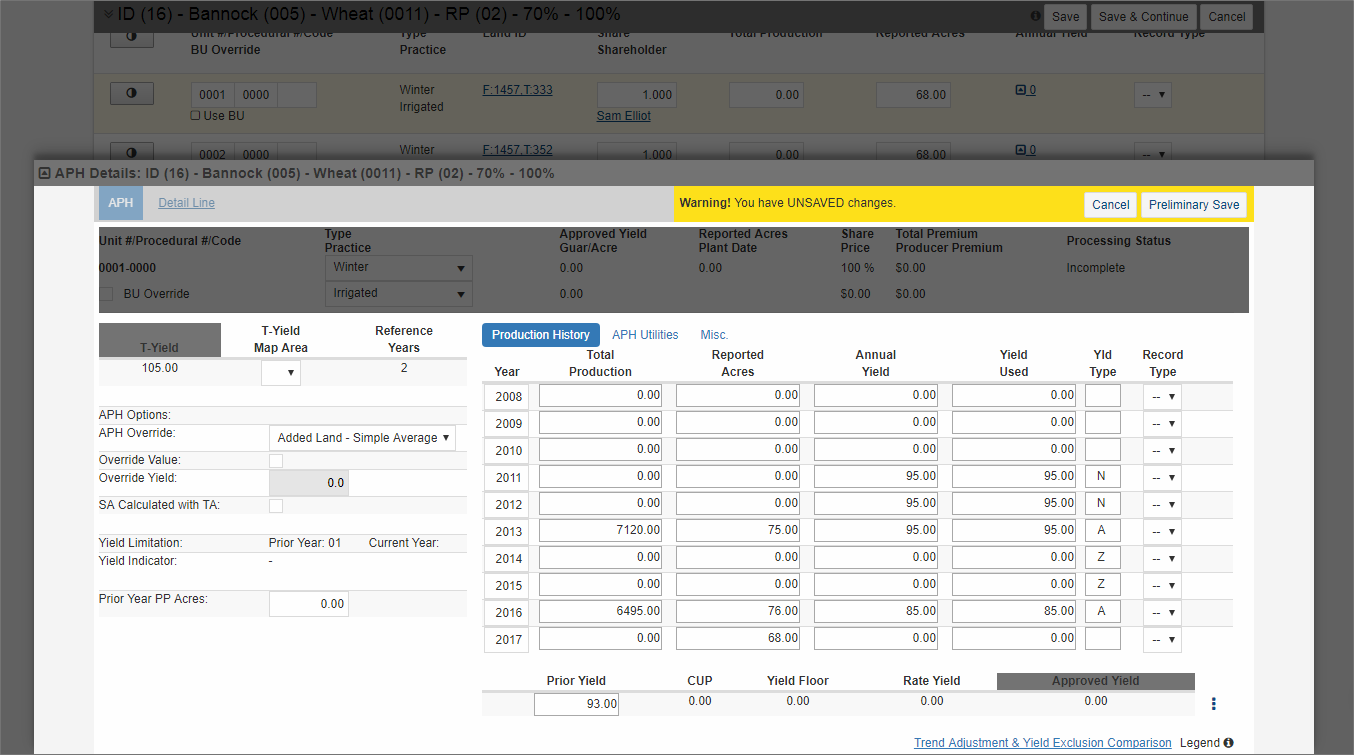Screen dimensions: 1354x755
Task: Open Record Type dropdown for year 2011
Action: tap(1162, 478)
